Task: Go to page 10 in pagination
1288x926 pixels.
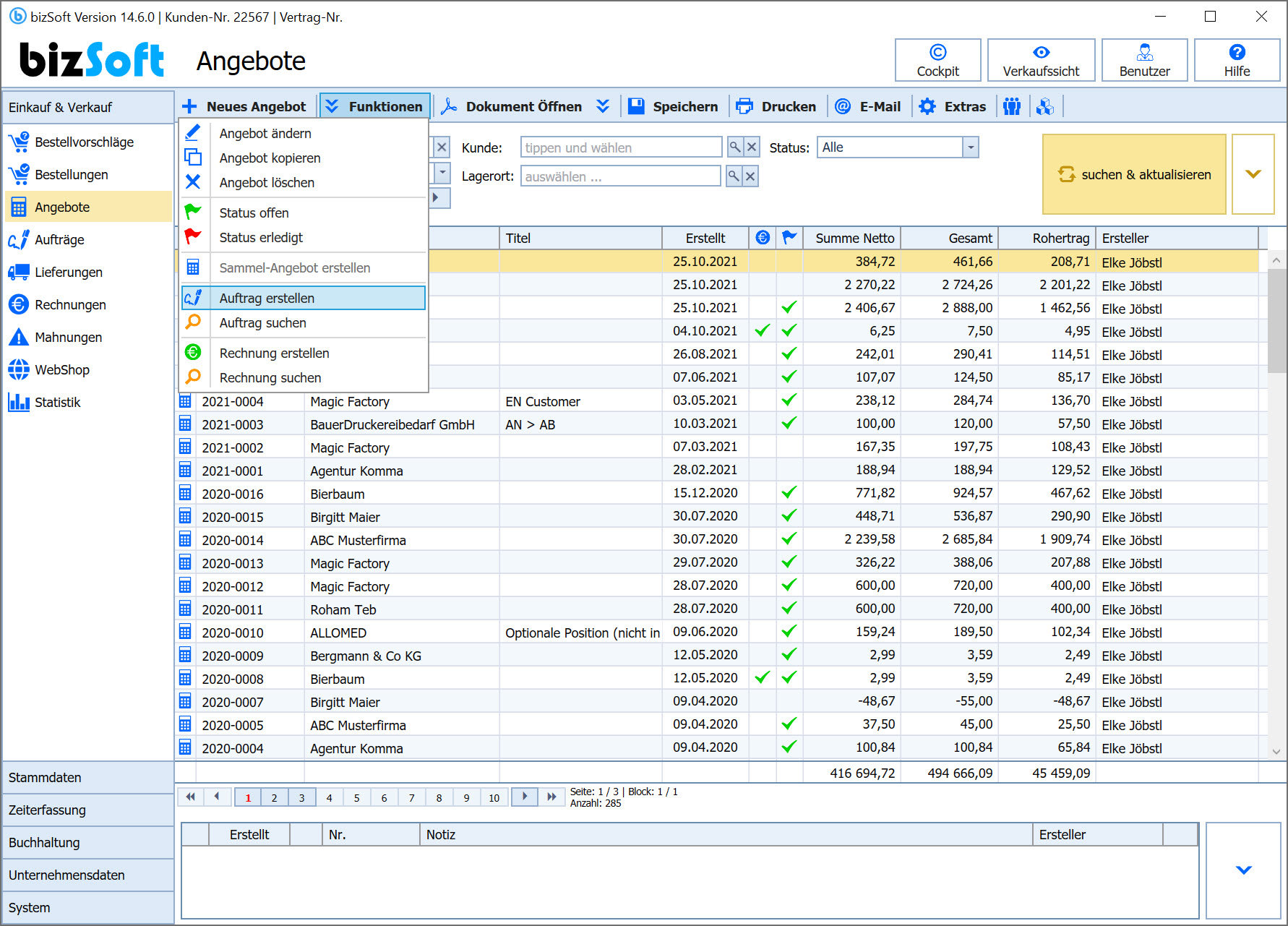Action: click(494, 797)
